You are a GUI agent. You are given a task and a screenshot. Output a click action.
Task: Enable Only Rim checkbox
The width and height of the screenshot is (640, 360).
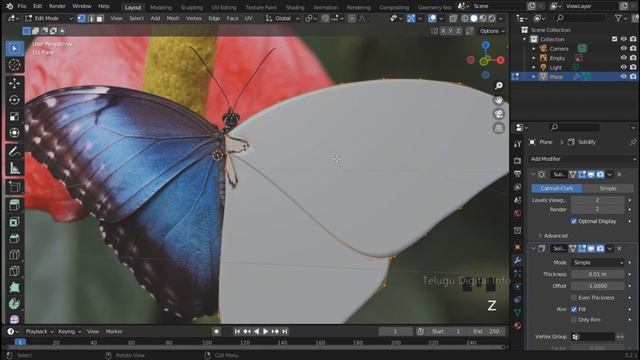pyautogui.click(x=574, y=320)
